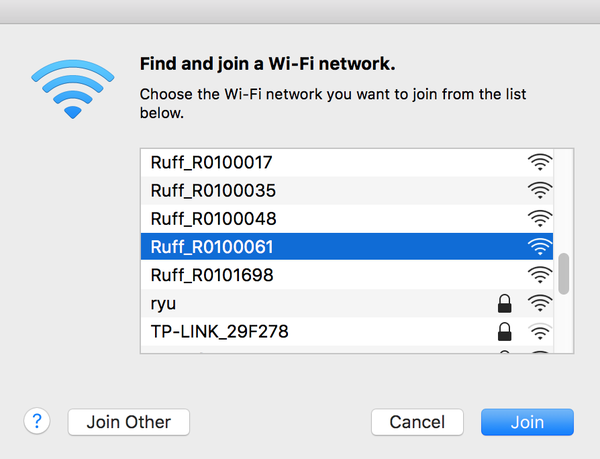Pick the ryu network entry
This screenshot has width=600, height=459.
(x=164, y=302)
